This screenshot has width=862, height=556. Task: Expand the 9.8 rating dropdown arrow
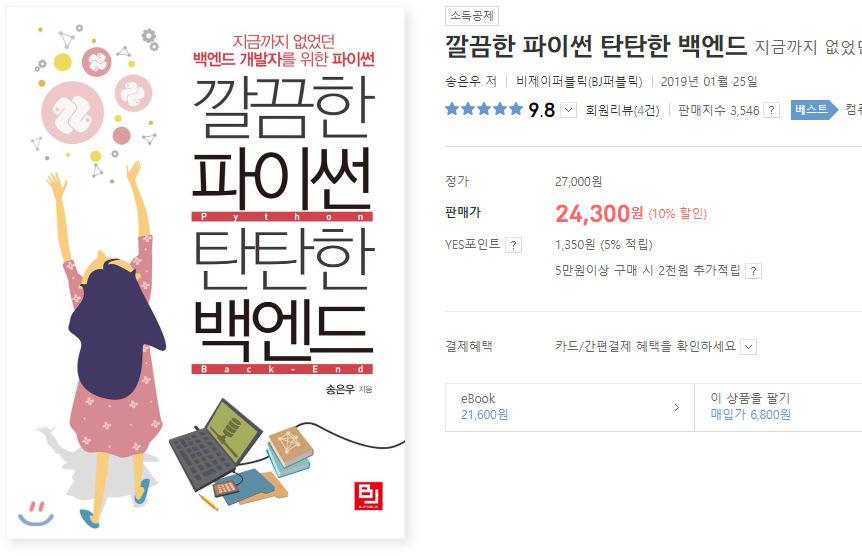pos(568,111)
